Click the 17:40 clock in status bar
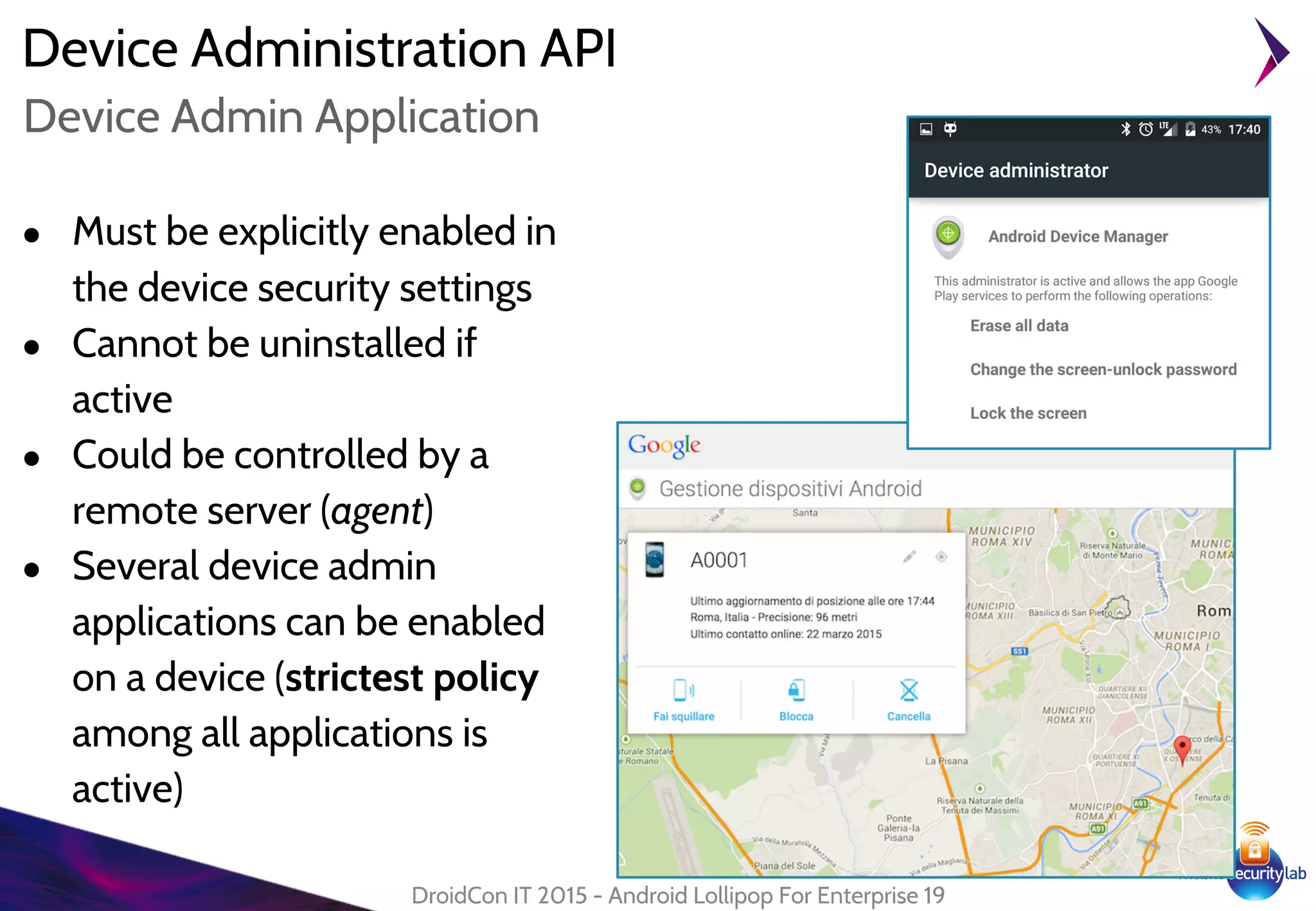Screen dimensions: 1316x911 click(x=1244, y=129)
